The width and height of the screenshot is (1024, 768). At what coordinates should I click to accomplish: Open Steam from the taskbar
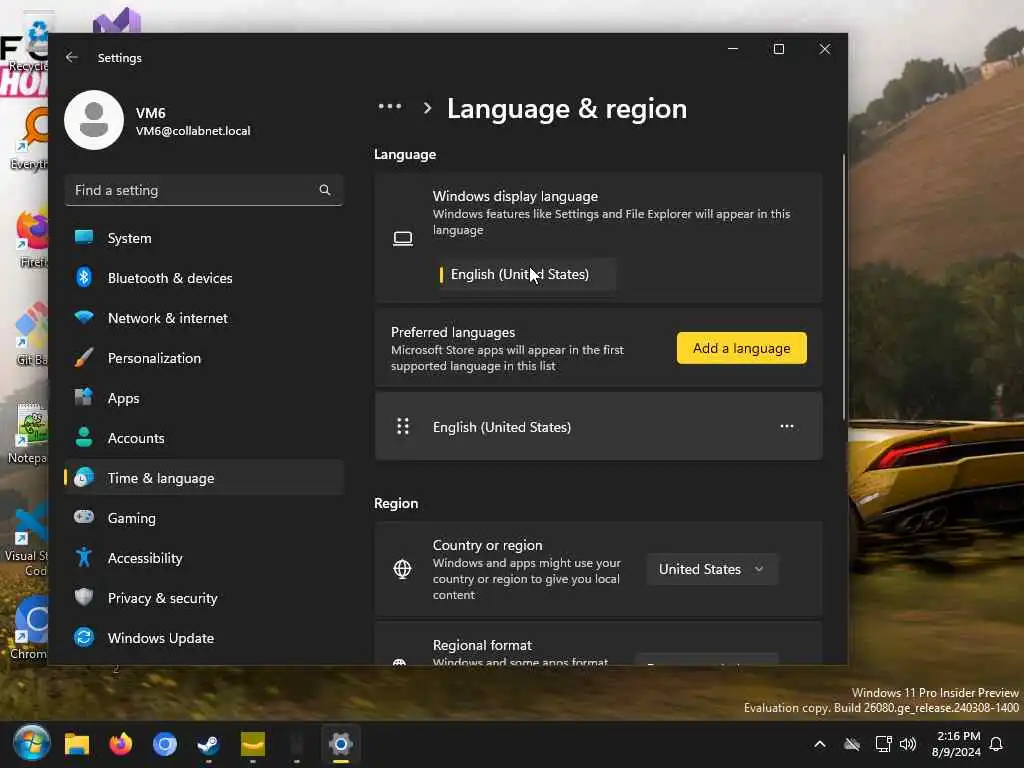click(208, 744)
